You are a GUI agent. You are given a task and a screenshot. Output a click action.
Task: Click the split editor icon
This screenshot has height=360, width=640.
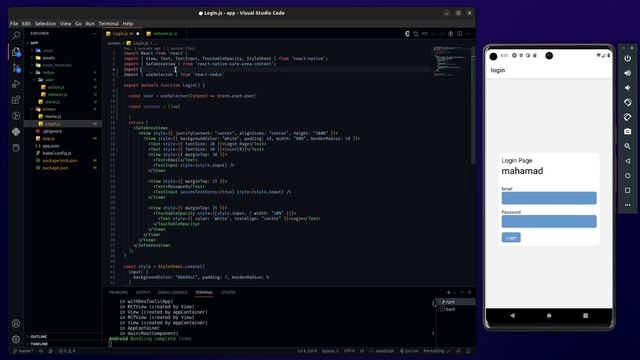(x=460, y=33)
